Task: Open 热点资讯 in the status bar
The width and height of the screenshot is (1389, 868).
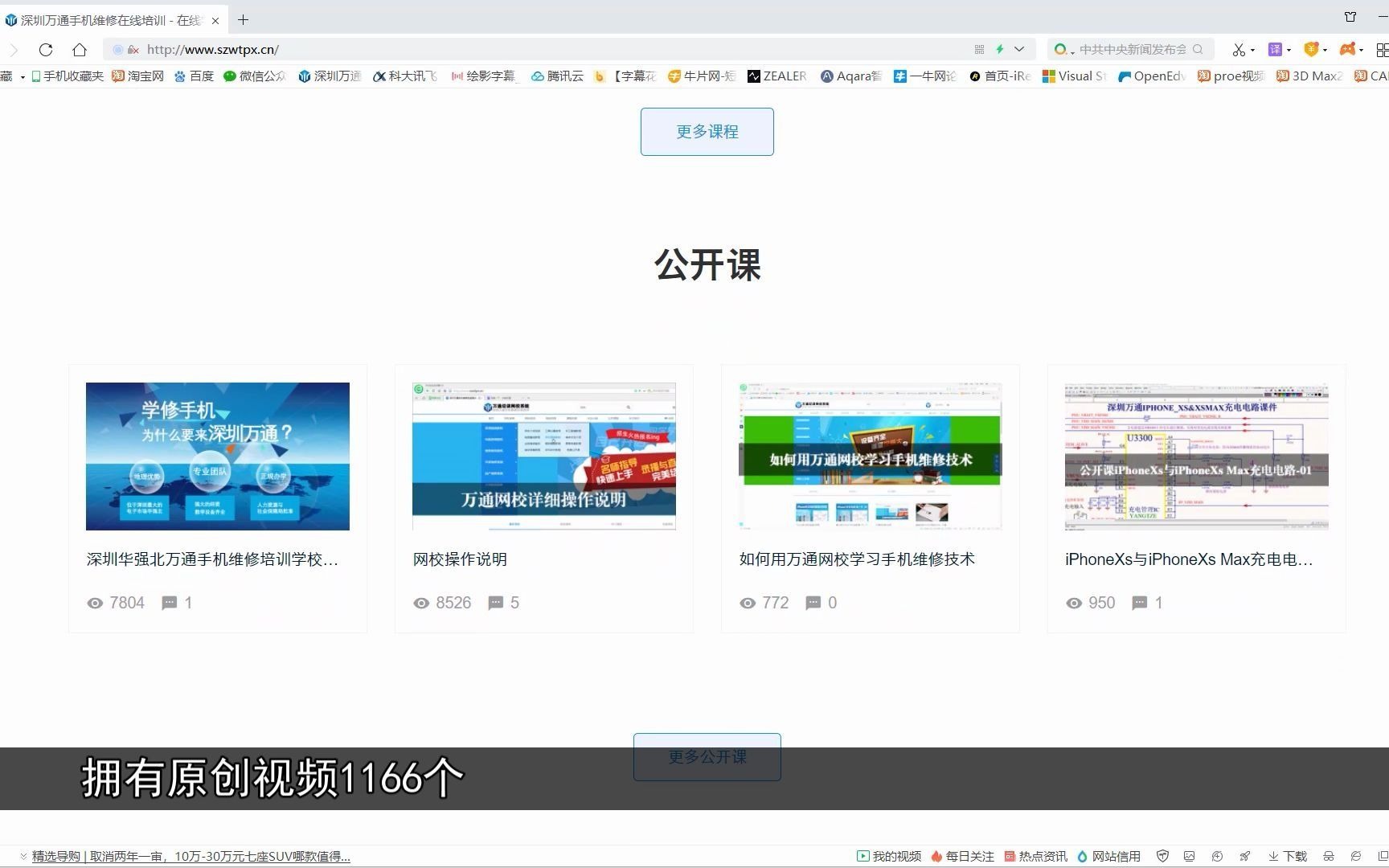Action: tap(1035, 857)
